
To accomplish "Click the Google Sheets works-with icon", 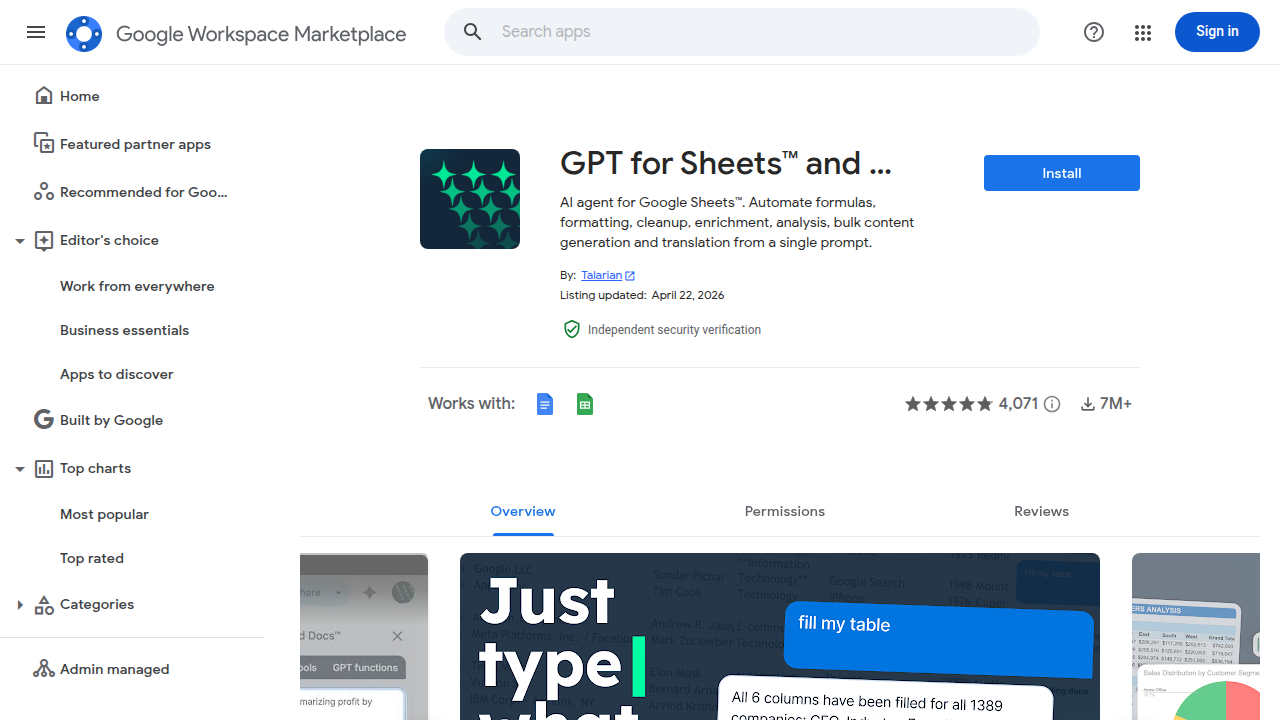I will (585, 404).
